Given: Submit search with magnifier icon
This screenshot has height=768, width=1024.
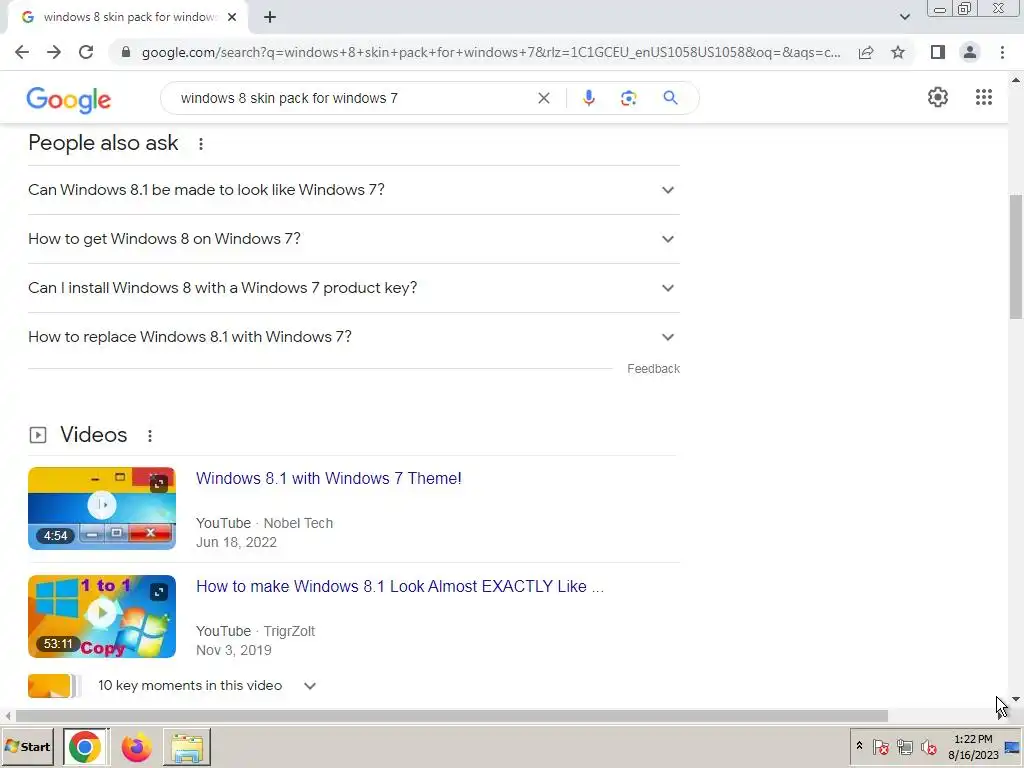Looking at the screenshot, I should pyautogui.click(x=670, y=98).
